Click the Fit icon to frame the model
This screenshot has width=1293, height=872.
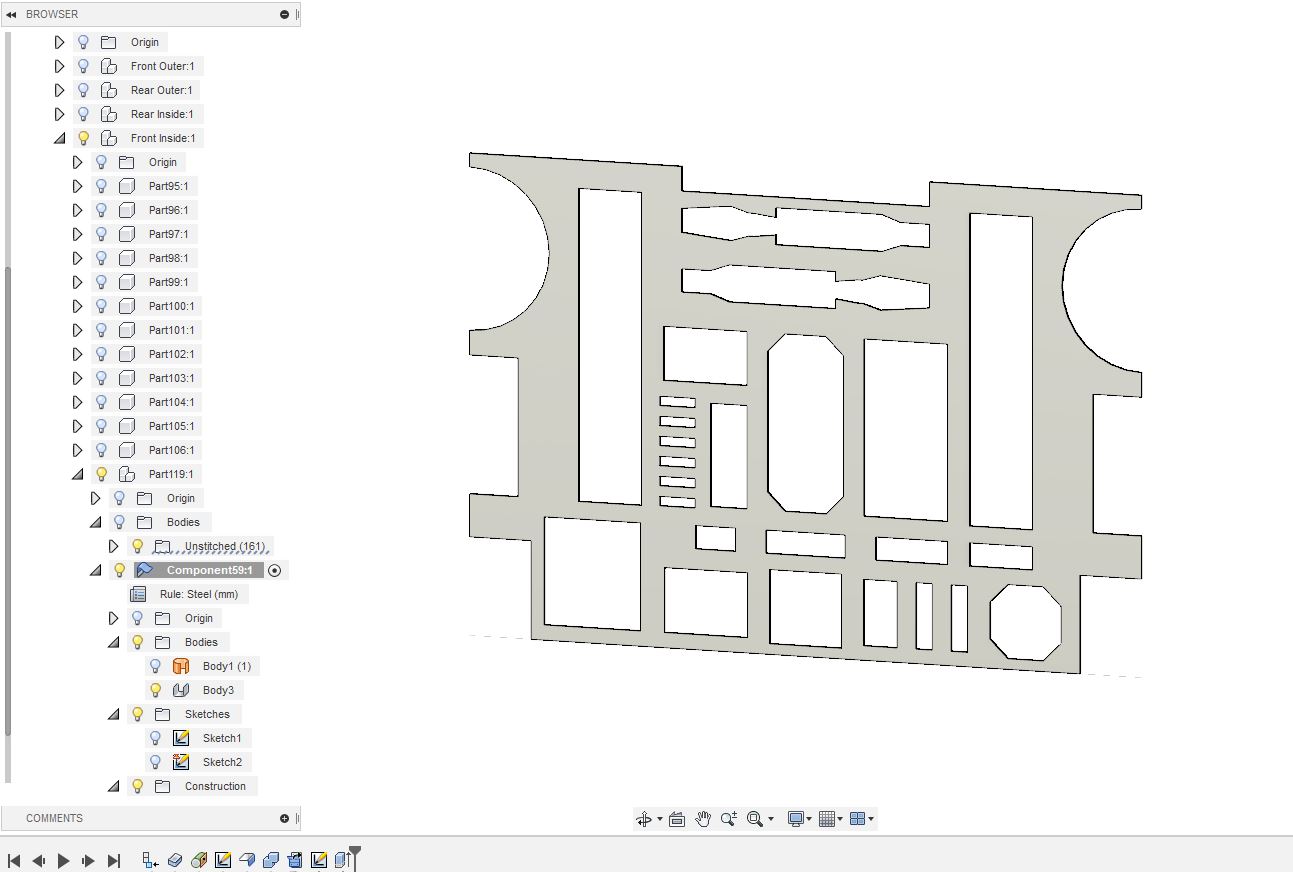pyautogui.click(x=753, y=818)
